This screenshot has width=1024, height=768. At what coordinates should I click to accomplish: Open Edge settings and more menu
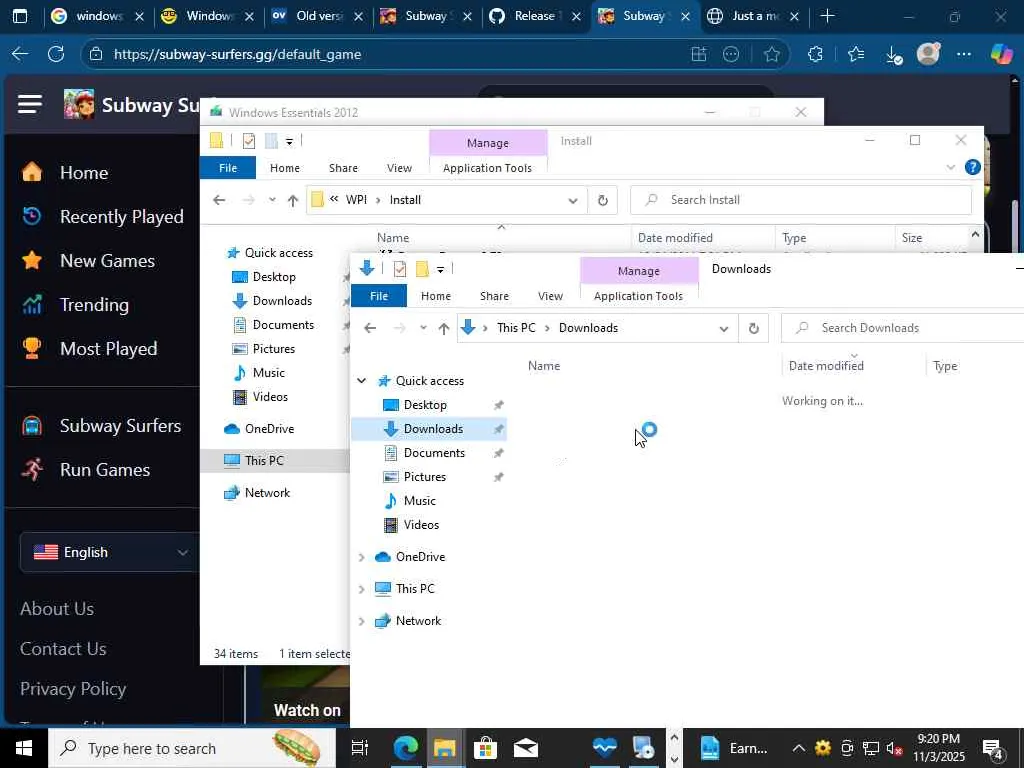point(964,54)
